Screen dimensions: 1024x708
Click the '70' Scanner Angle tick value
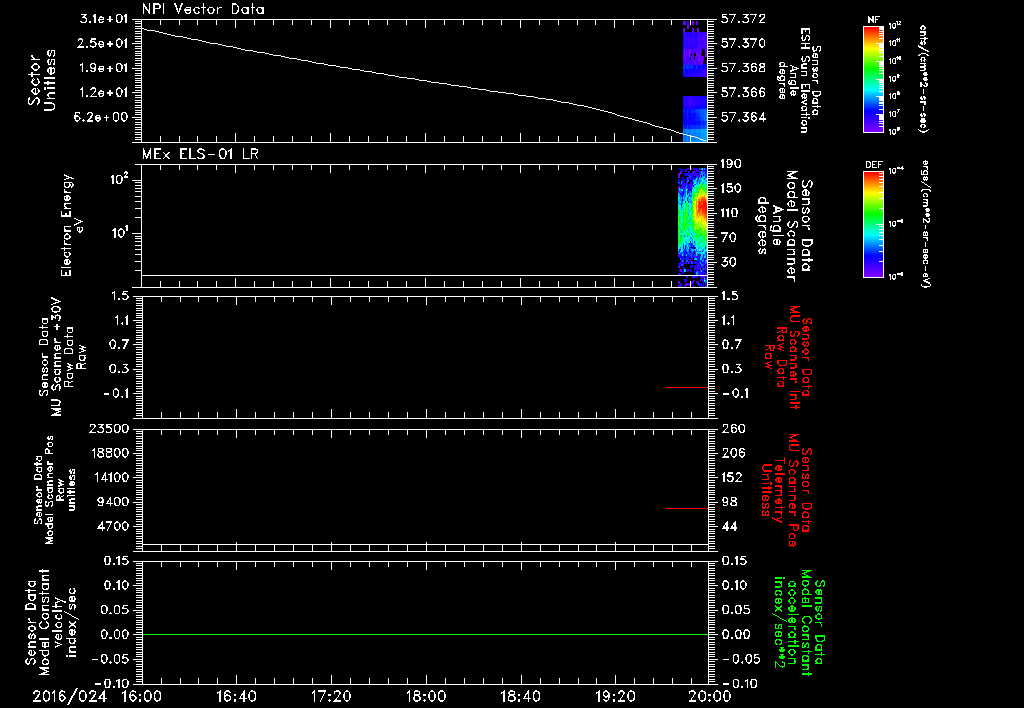pos(729,238)
